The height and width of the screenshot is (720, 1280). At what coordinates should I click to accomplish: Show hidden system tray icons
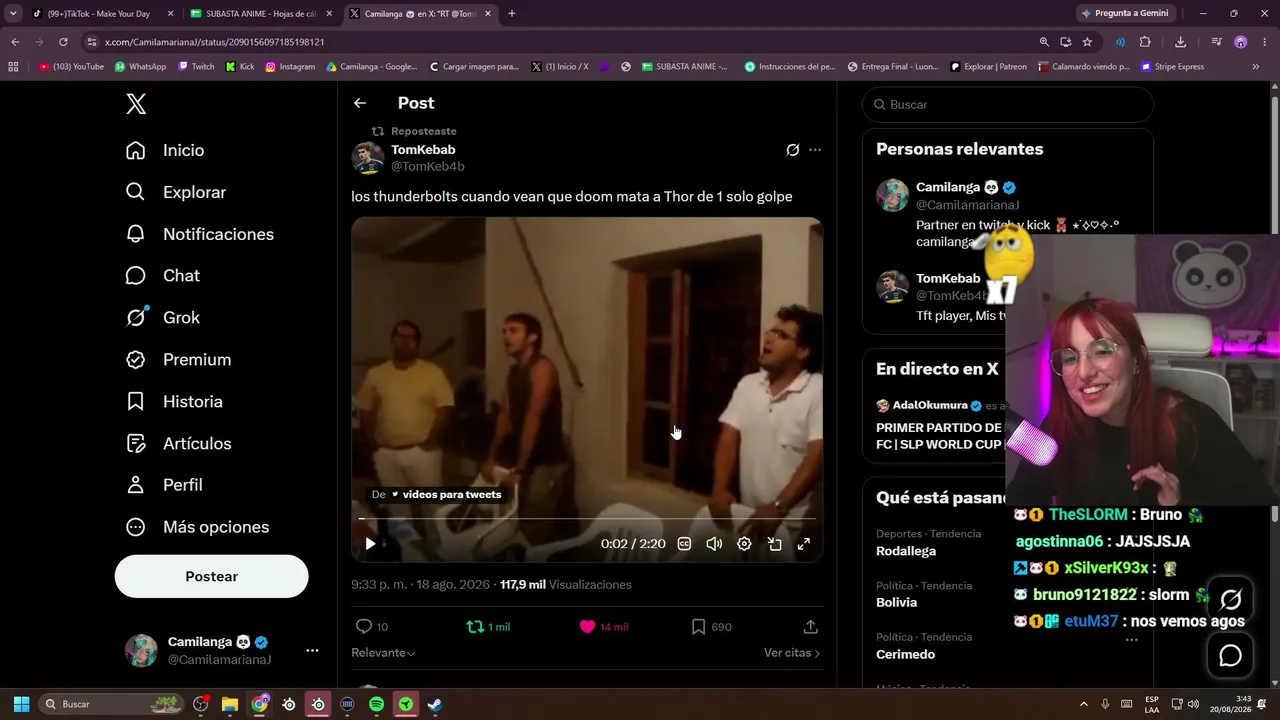point(1084,704)
